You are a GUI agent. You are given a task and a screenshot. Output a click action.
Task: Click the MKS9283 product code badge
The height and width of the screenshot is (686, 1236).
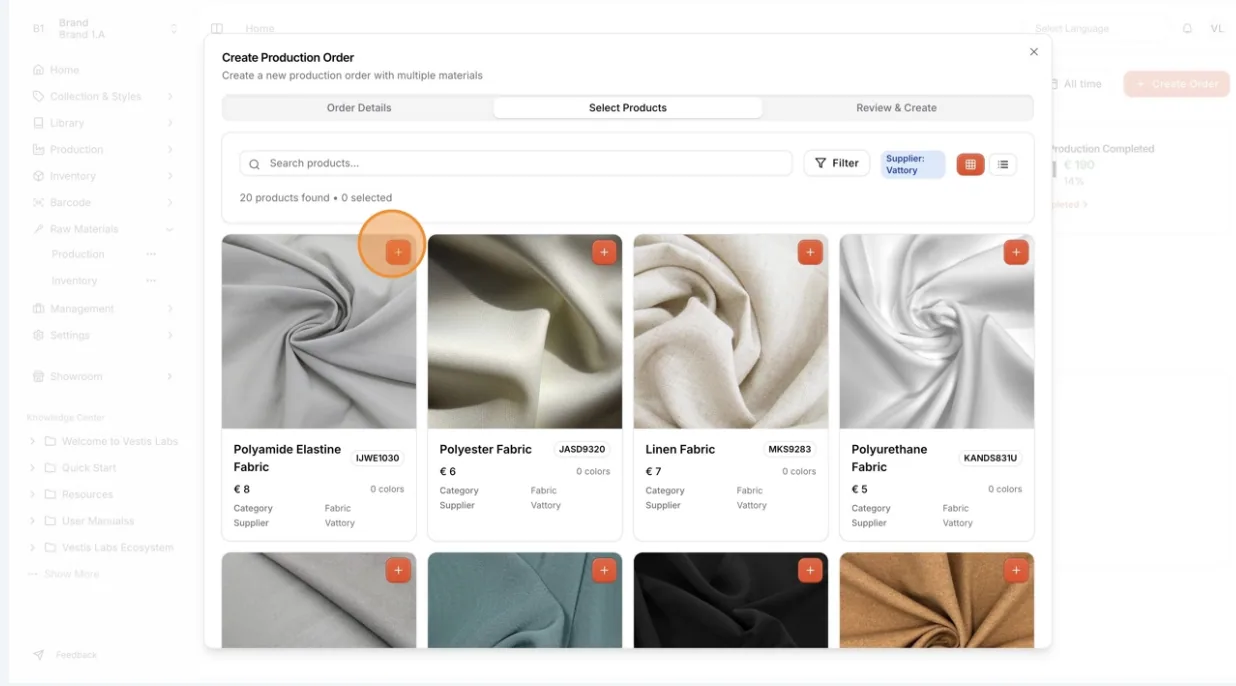coord(789,450)
